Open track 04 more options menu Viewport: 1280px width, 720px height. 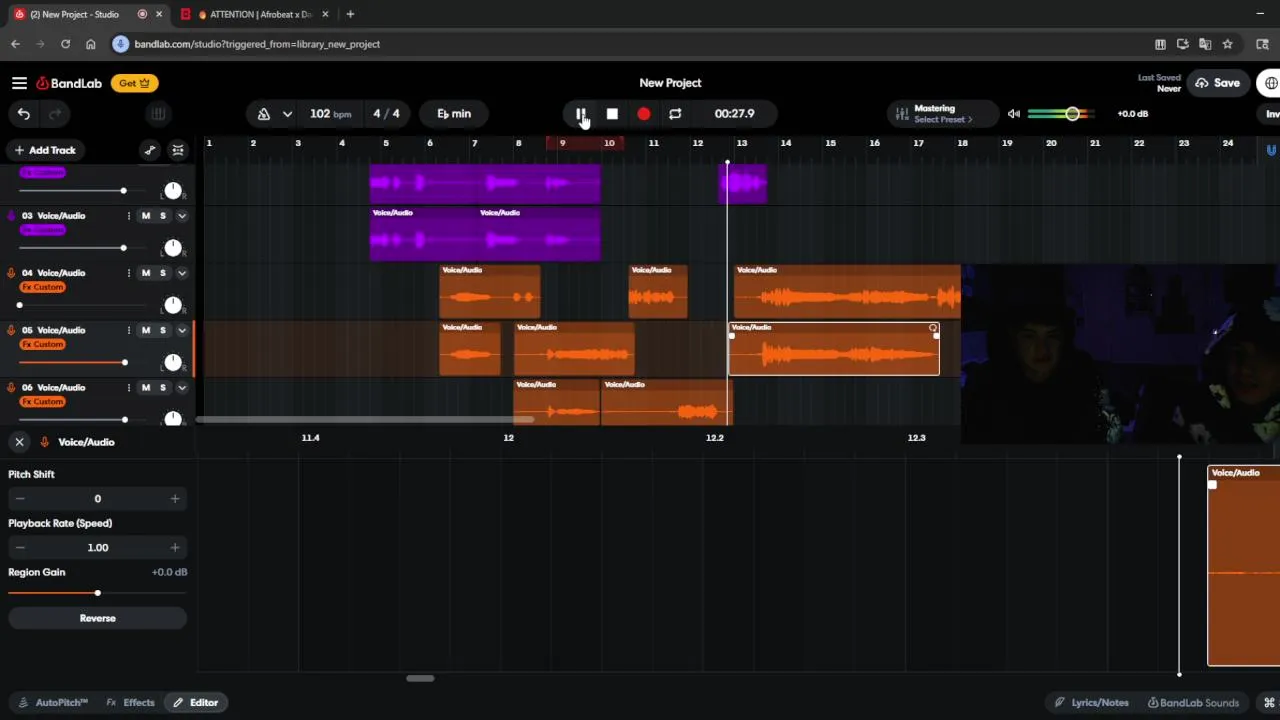(x=128, y=273)
